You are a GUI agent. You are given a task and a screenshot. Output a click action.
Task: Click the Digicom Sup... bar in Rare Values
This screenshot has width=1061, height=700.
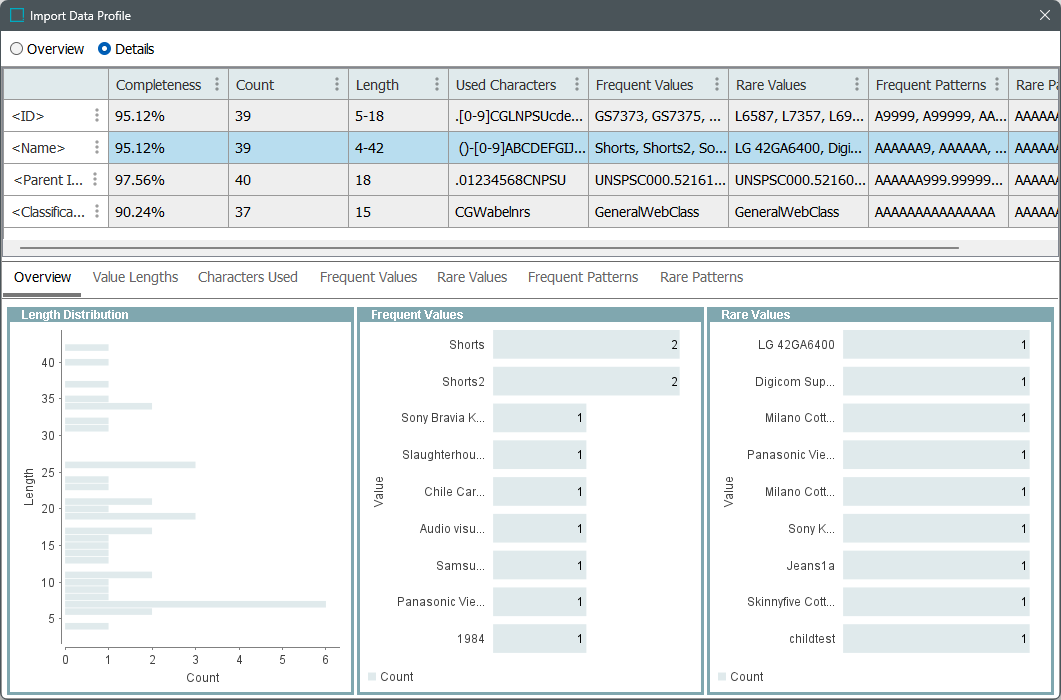pos(936,381)
